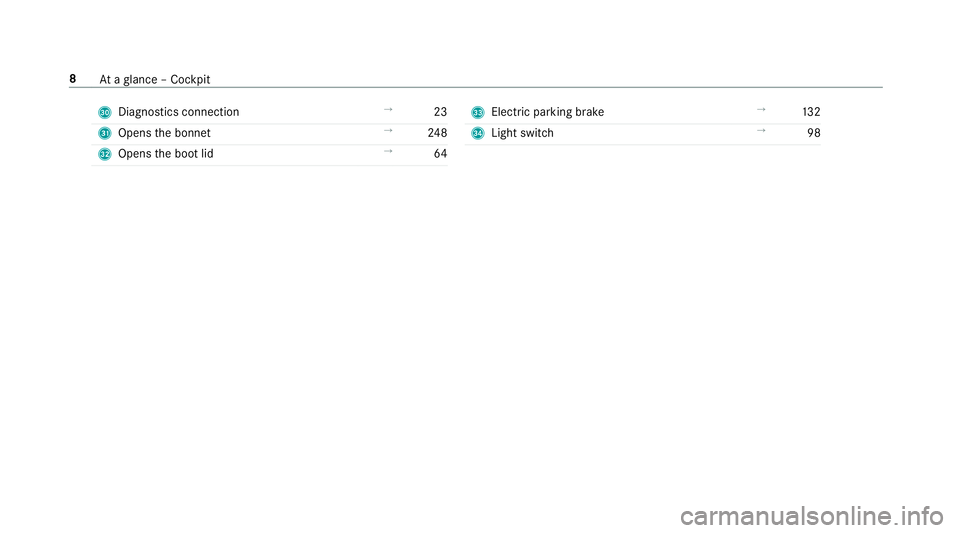
Task: Click the Electric parking brake label
Action: tap(547, 112)
